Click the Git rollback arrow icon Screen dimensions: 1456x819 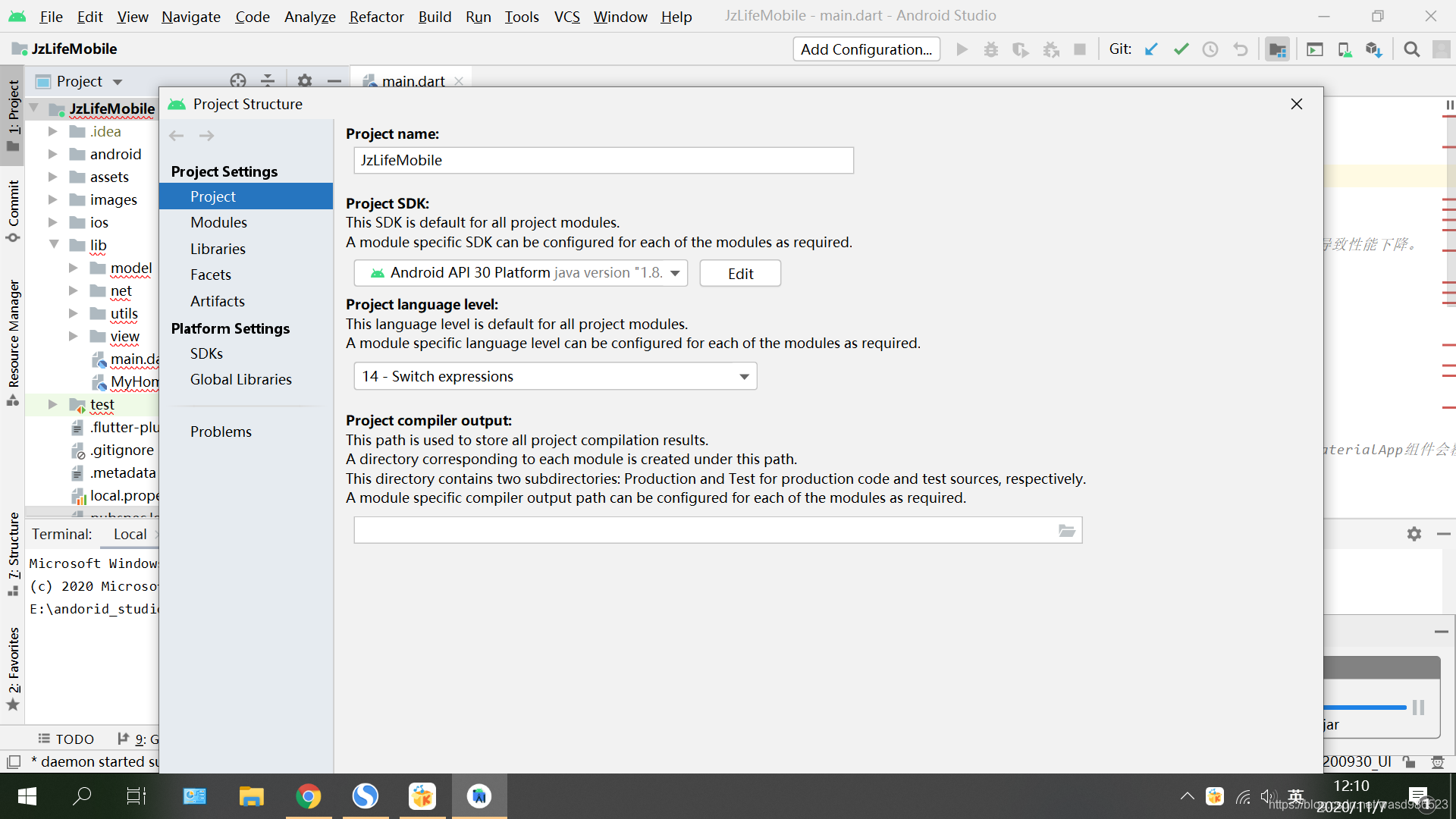click(x=1241, y=49)
